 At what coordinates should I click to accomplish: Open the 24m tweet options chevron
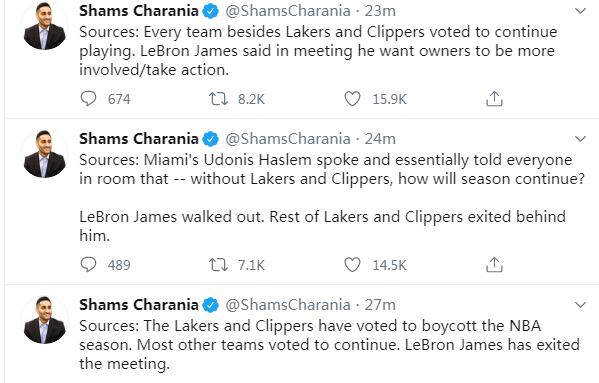(580, 138)
